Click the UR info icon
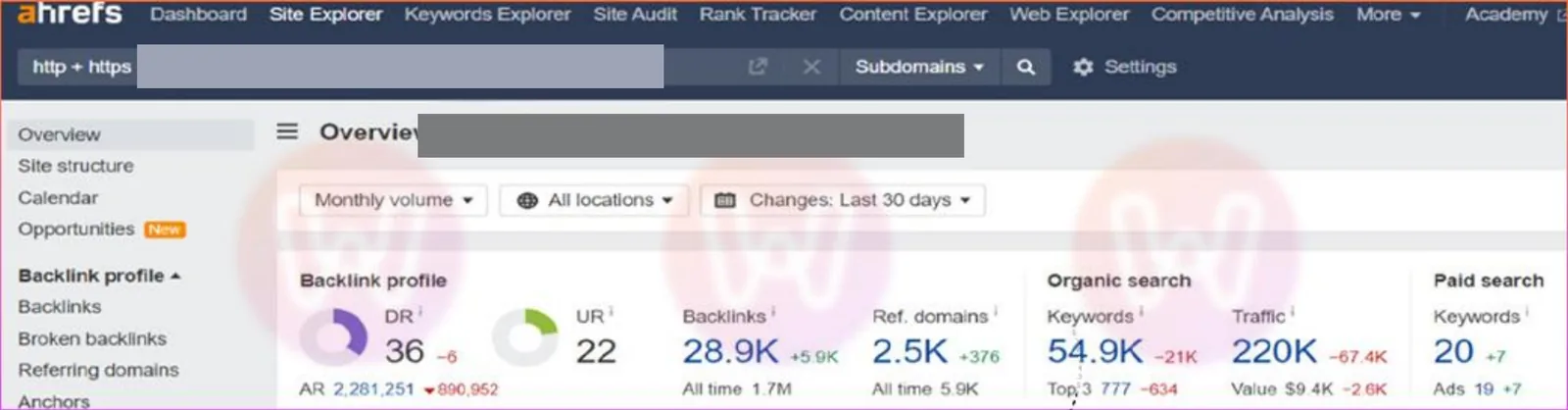This screenshot has width=1568, height=410. coord(611,312)
